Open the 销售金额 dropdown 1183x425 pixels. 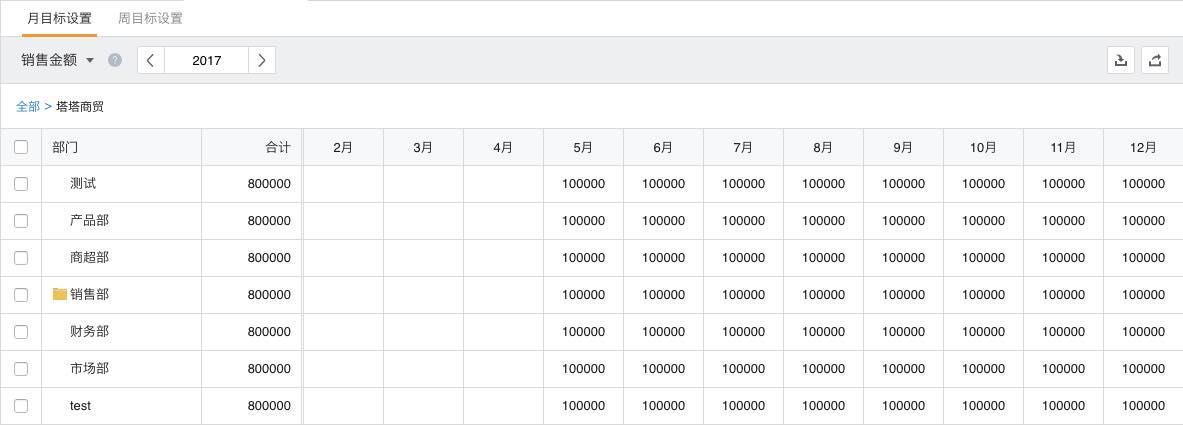tap(58, 60)
